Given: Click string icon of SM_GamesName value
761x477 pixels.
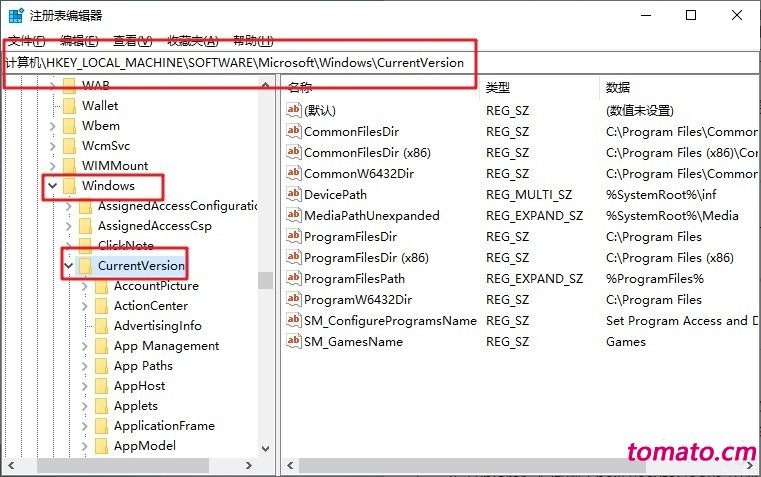Looking at the screenshot, I should 293,341.
